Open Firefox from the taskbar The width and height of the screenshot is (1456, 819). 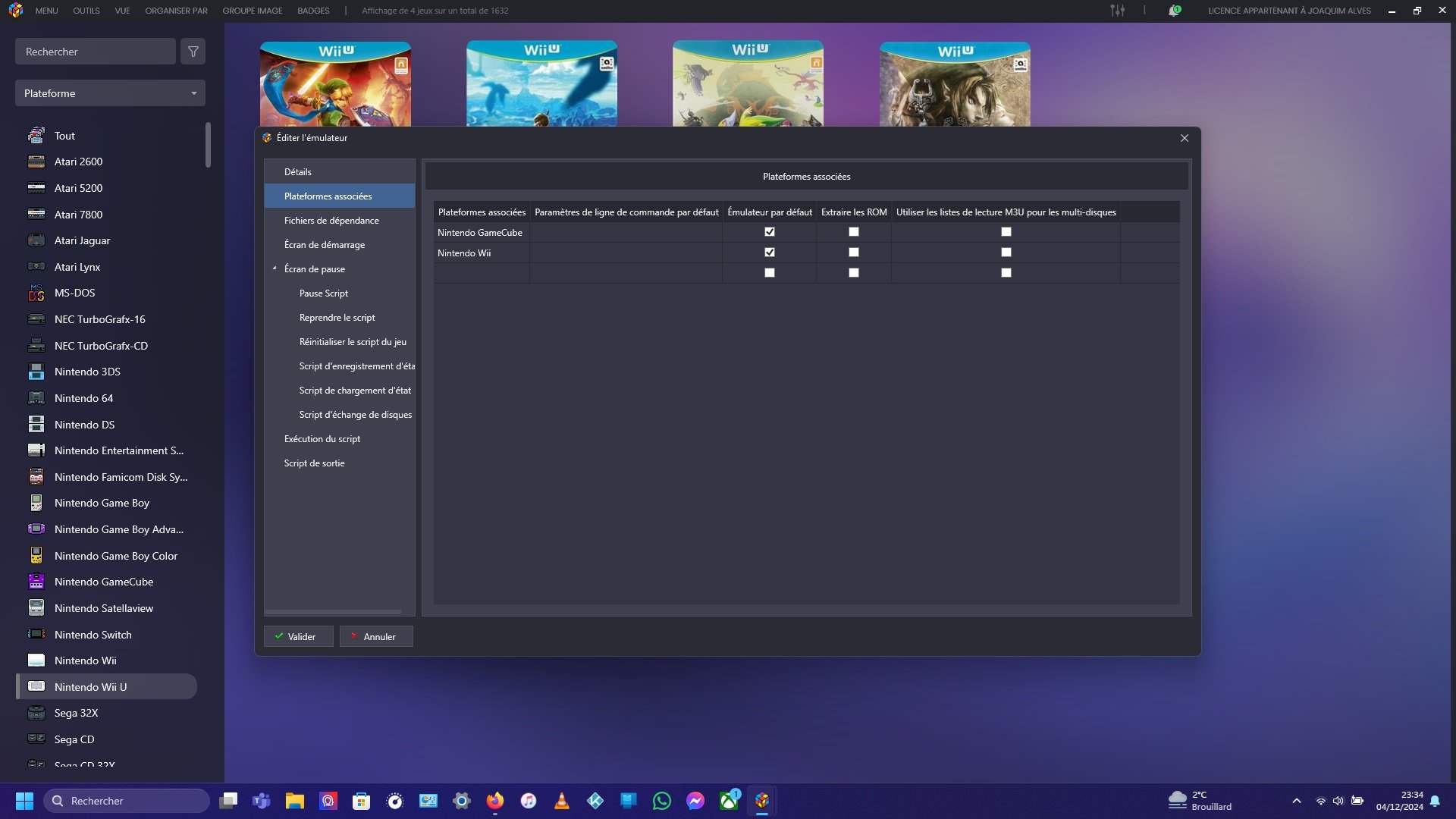[x=495, y=801]
